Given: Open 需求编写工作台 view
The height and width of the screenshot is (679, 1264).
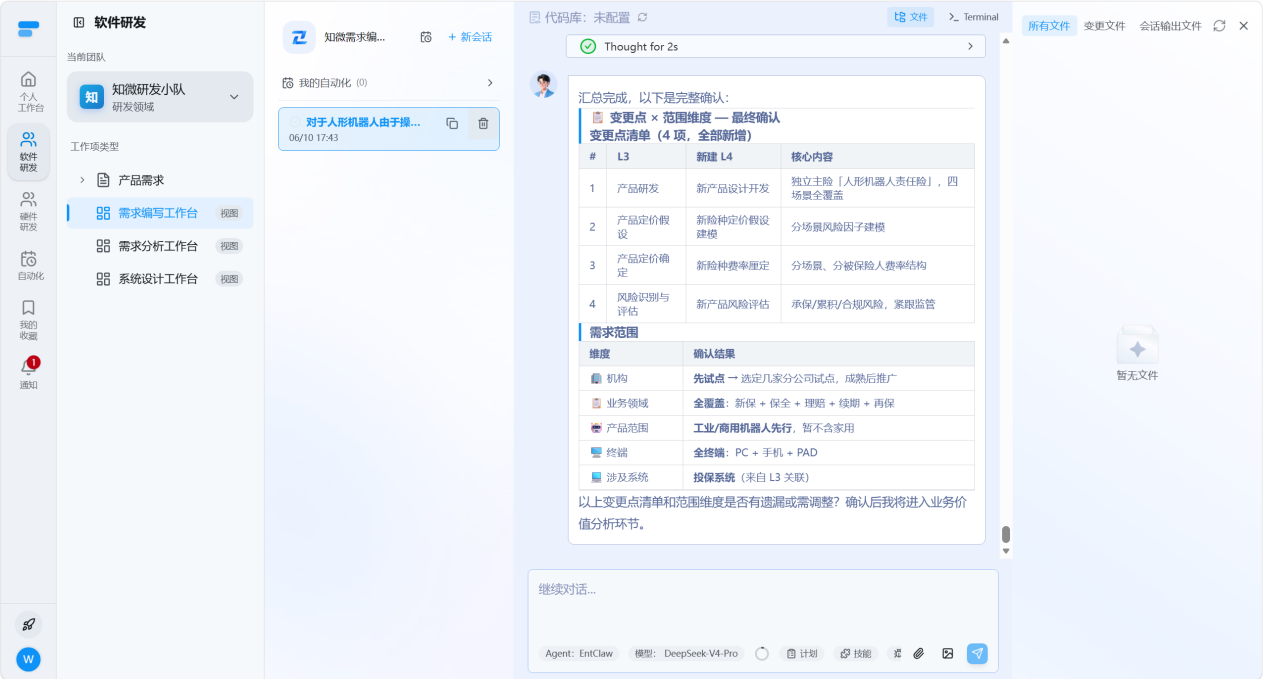Looking at the screenshot, I should pos(160,213).
